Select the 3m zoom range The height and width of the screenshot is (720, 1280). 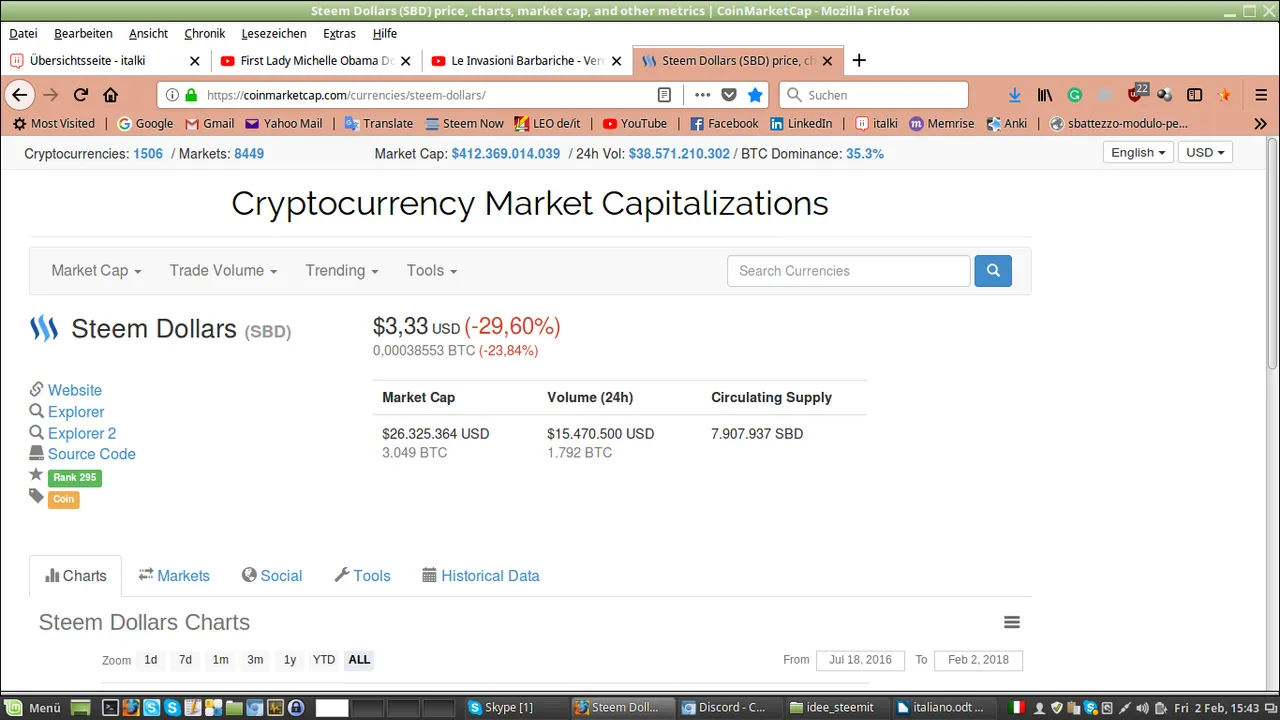pos(255,660)
